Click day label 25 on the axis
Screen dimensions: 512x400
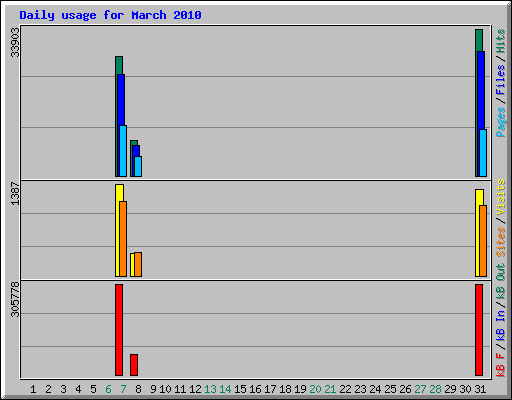390,389
